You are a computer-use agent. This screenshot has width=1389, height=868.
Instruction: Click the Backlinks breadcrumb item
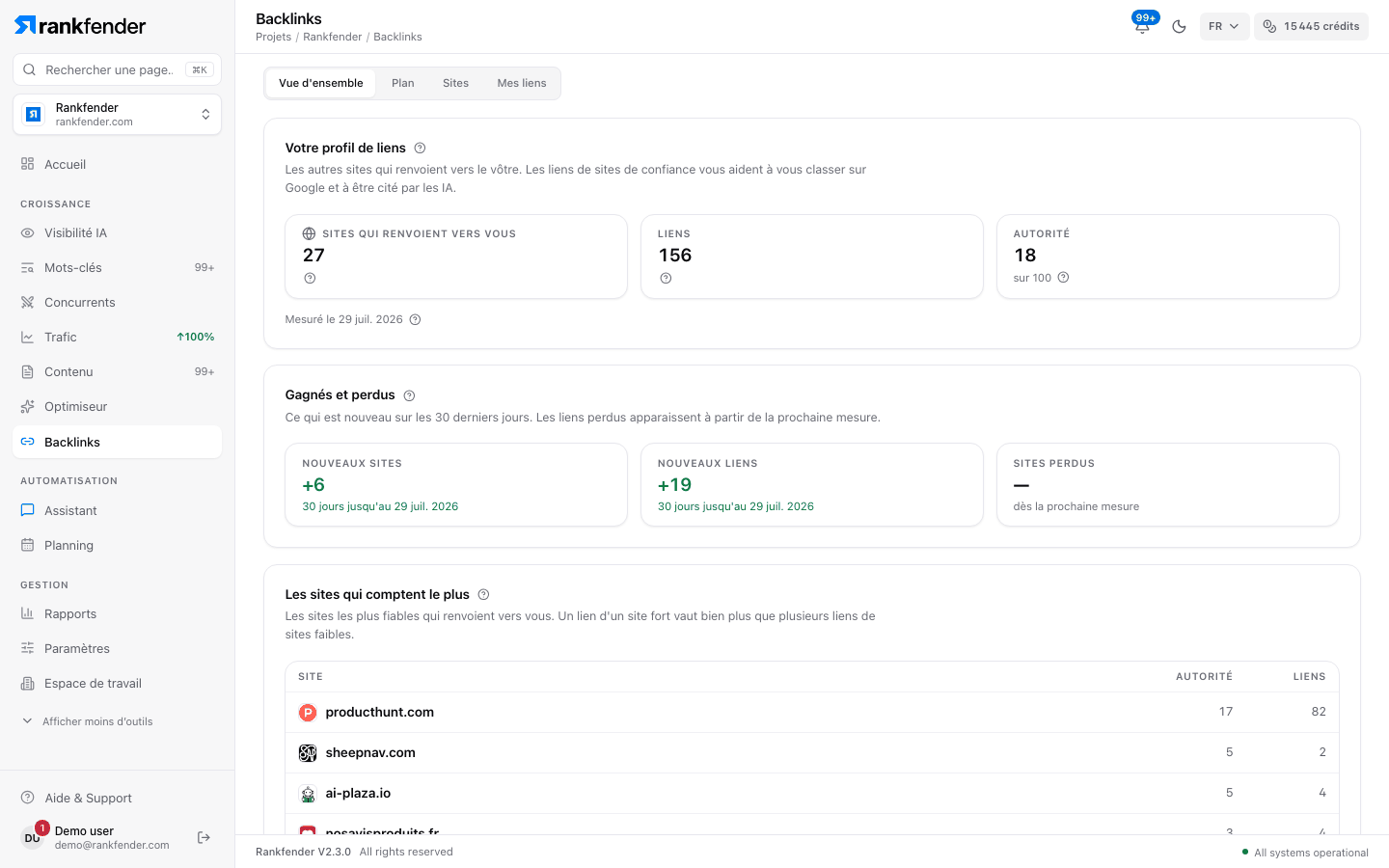tap(397, 37)
